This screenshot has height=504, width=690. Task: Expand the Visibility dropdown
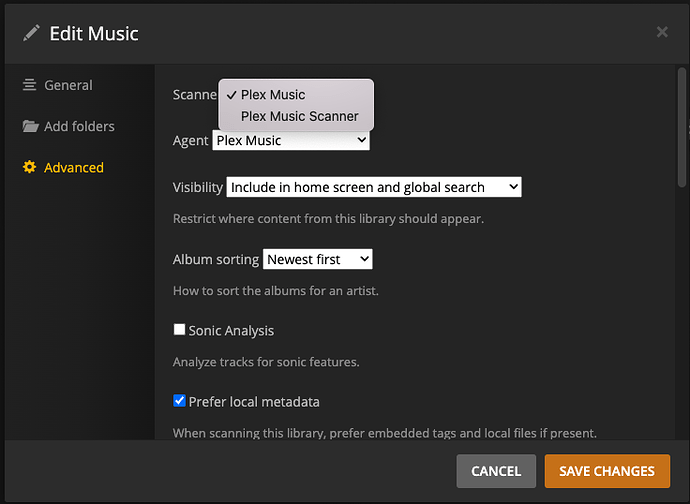pos(374,187)
